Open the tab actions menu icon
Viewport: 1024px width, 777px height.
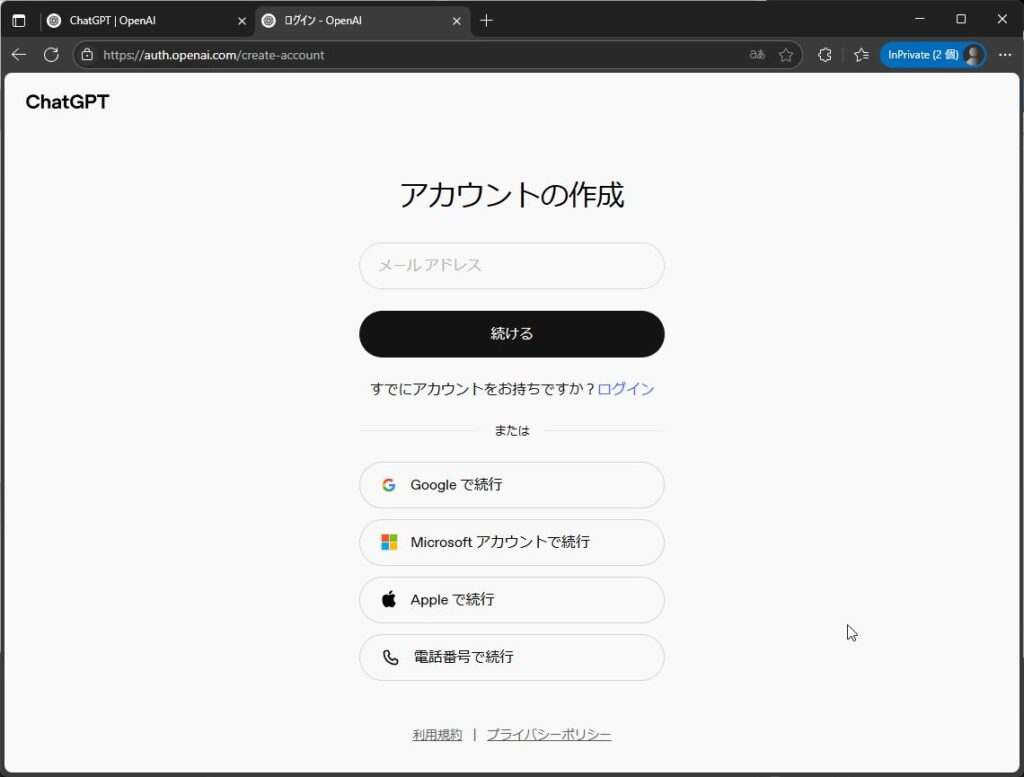(x=19, y=20)
